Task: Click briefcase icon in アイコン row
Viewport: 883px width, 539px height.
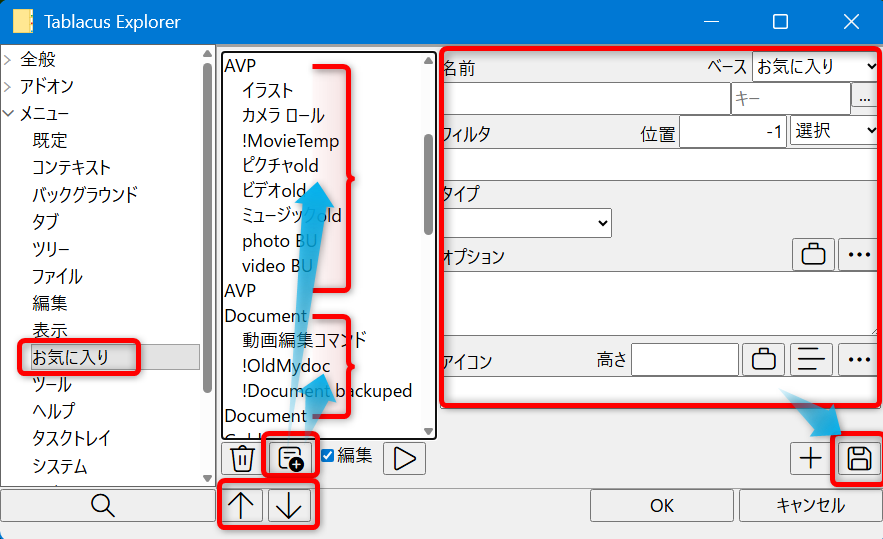Action: (764, 359)
